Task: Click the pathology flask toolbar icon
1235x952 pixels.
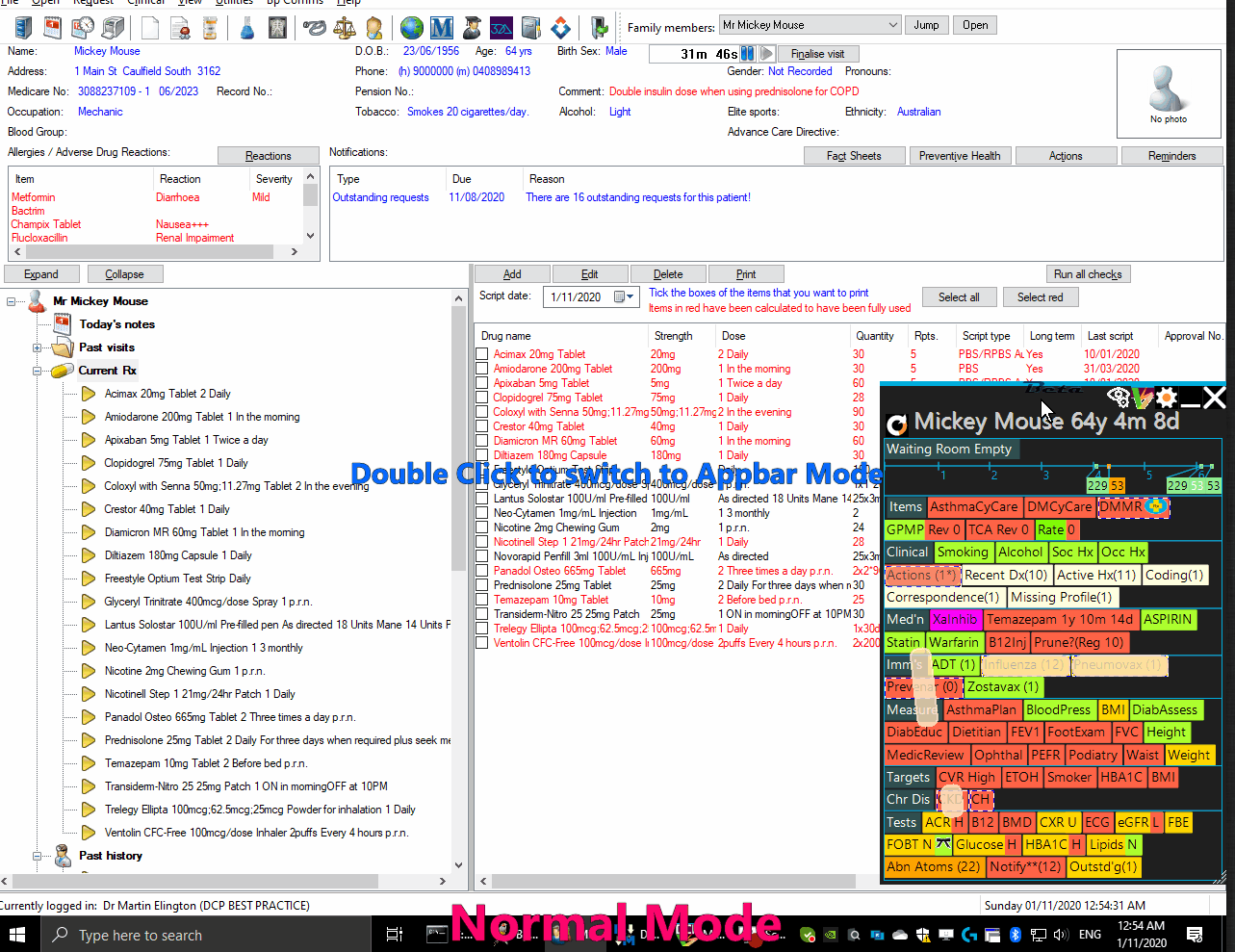Action: [x=247, y=28]
